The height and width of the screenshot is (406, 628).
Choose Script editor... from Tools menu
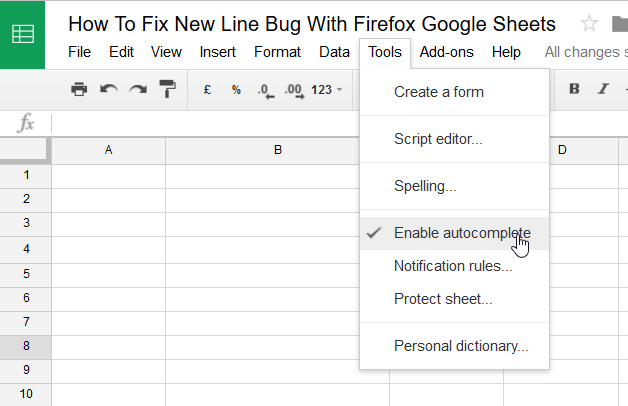tap(454, 139)
